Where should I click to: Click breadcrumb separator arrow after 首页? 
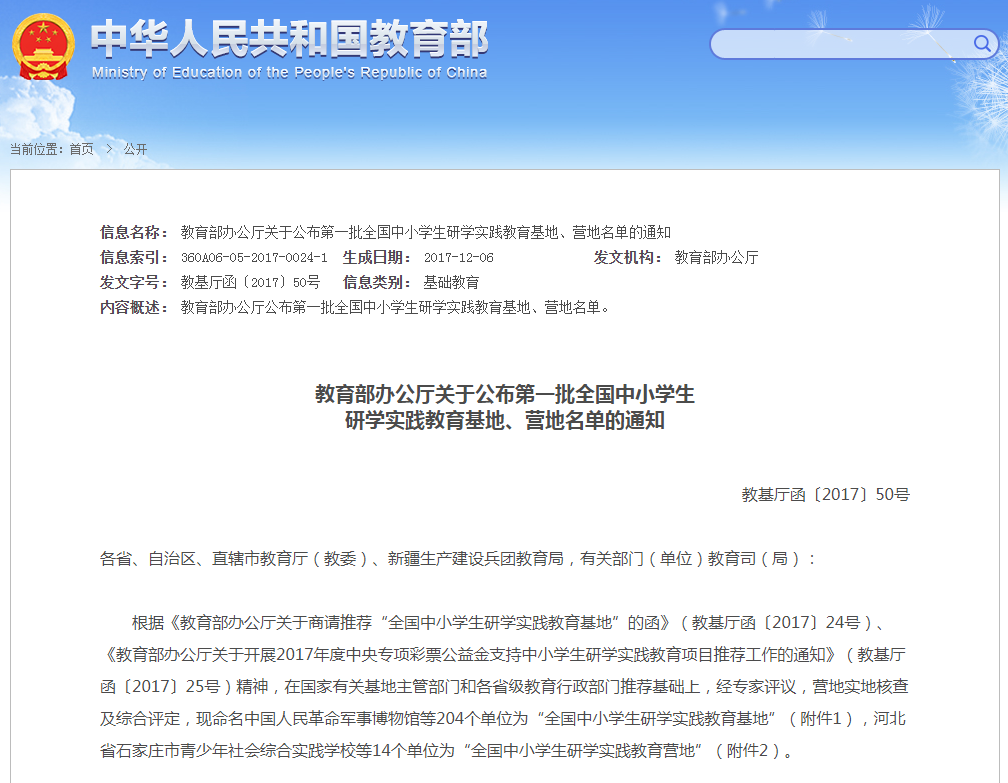tap(109, 149)
